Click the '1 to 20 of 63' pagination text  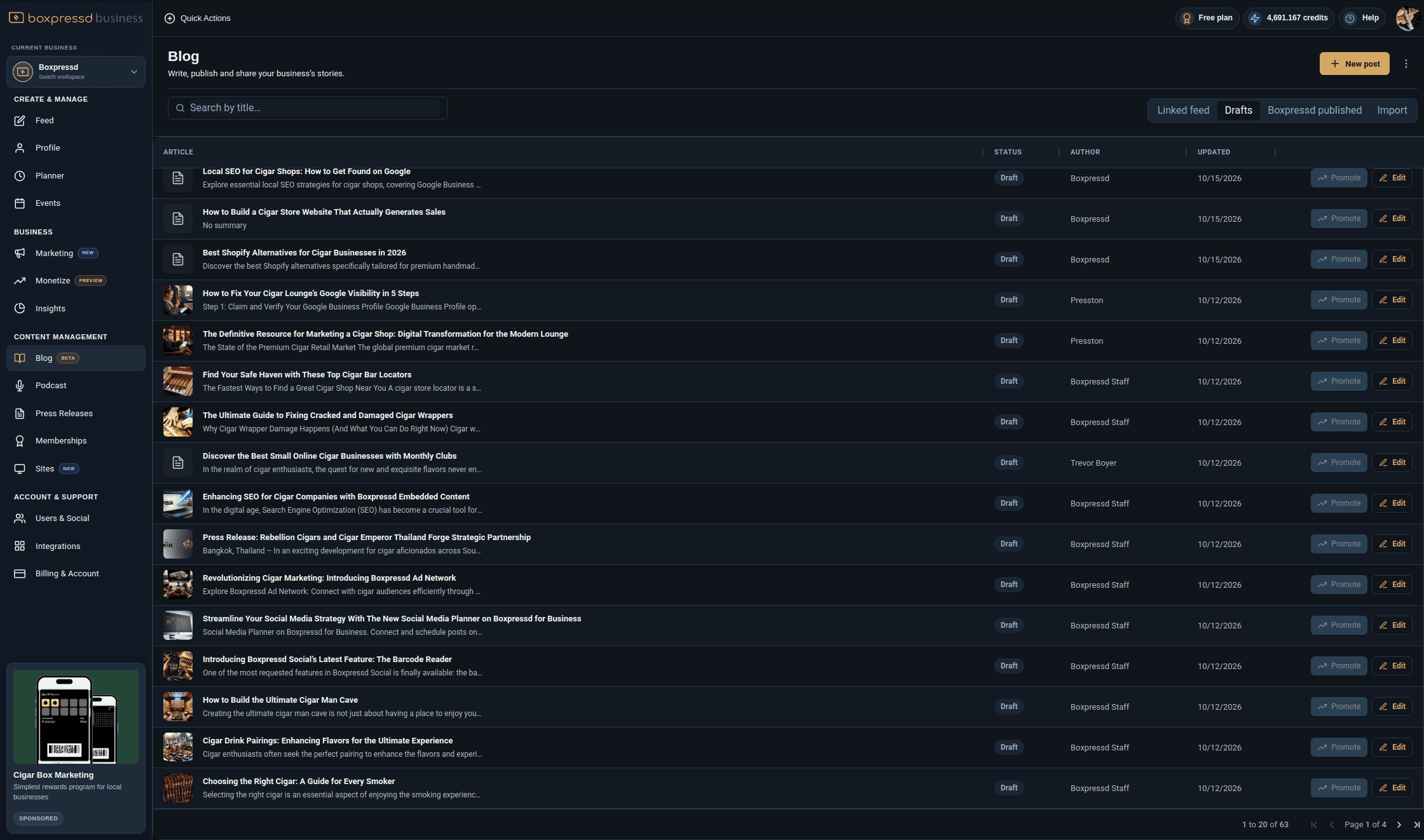(1265, 825)
